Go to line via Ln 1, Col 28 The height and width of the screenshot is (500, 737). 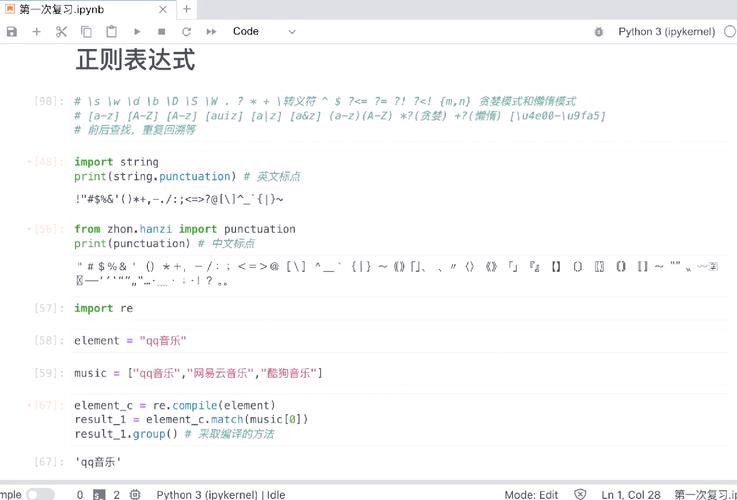coord(630,495)
